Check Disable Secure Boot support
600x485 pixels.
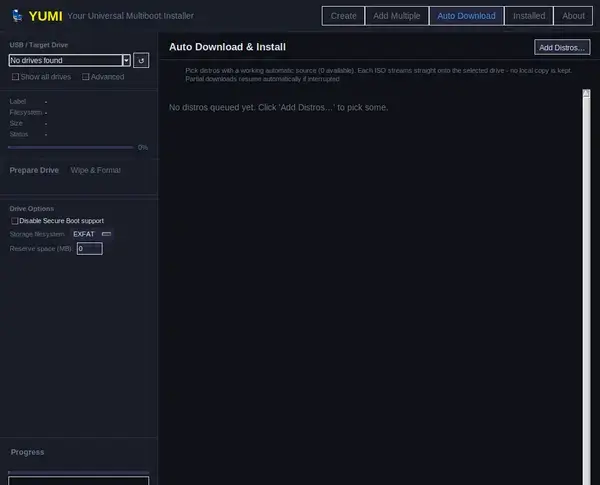(x=14, y=221)
